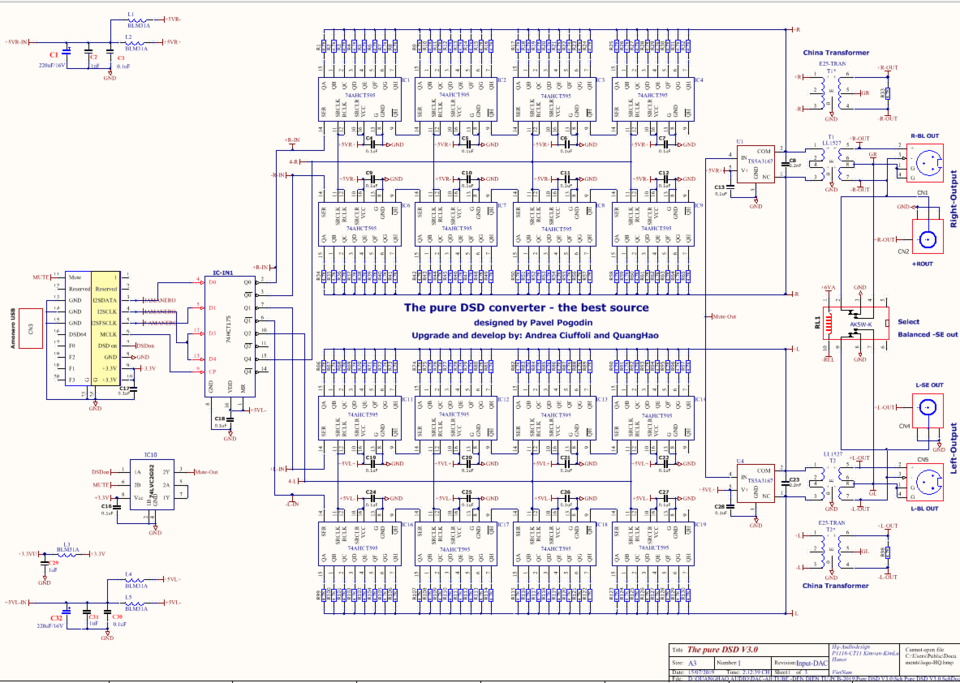Click the red CN3 Amanero USB connector box
The height and width of the screenshot is (683, 960).
pyautogui.click(x=32, y=329)
